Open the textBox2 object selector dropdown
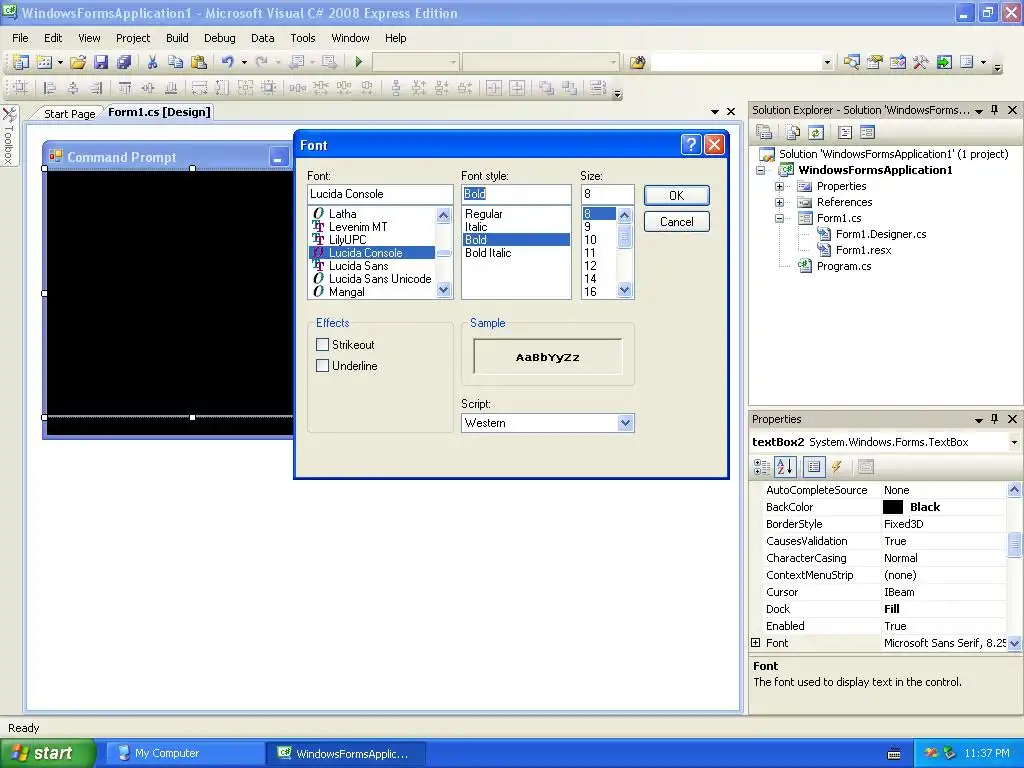Image resolution: width=1024 pixels, height=768 pixels. click(x=1014, y=442)
